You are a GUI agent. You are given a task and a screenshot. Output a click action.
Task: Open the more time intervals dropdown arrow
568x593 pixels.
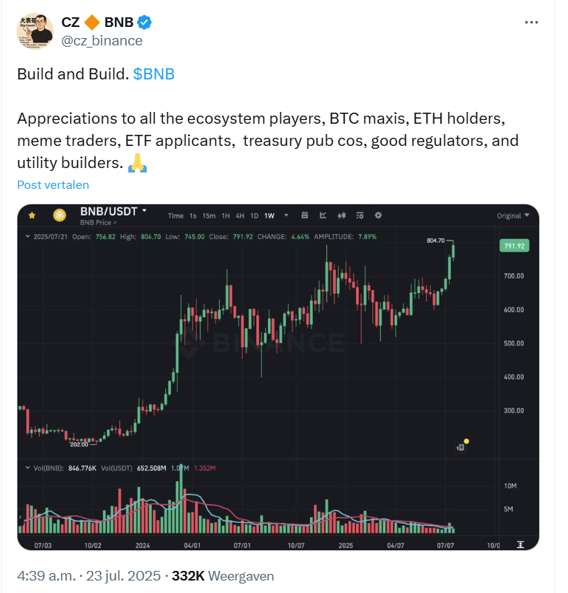click(286, 215)
